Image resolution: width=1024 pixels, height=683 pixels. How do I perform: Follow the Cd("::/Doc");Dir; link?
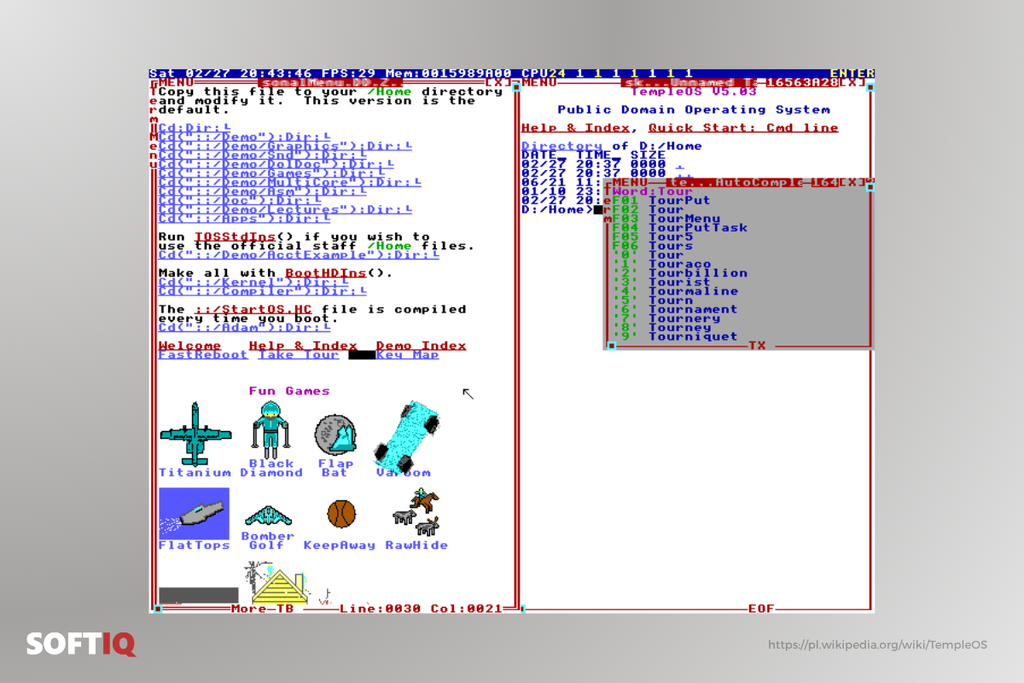[240, 201]
